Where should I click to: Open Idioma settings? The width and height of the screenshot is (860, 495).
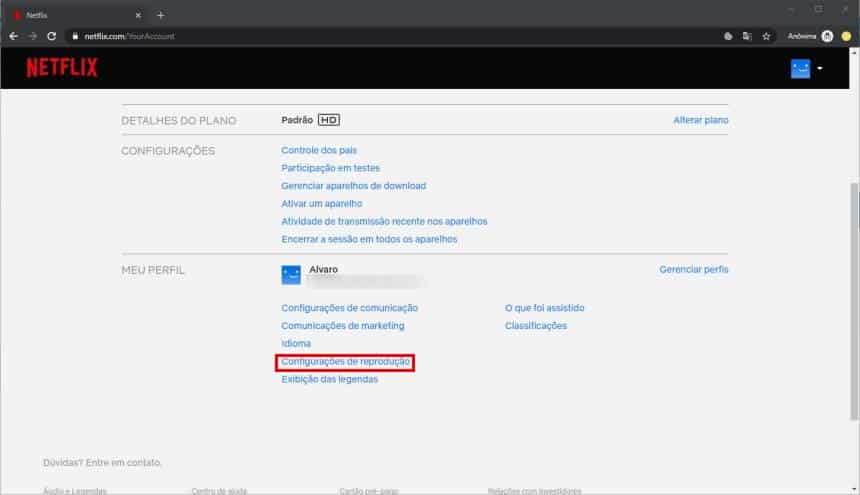click(x=296, y=344)
